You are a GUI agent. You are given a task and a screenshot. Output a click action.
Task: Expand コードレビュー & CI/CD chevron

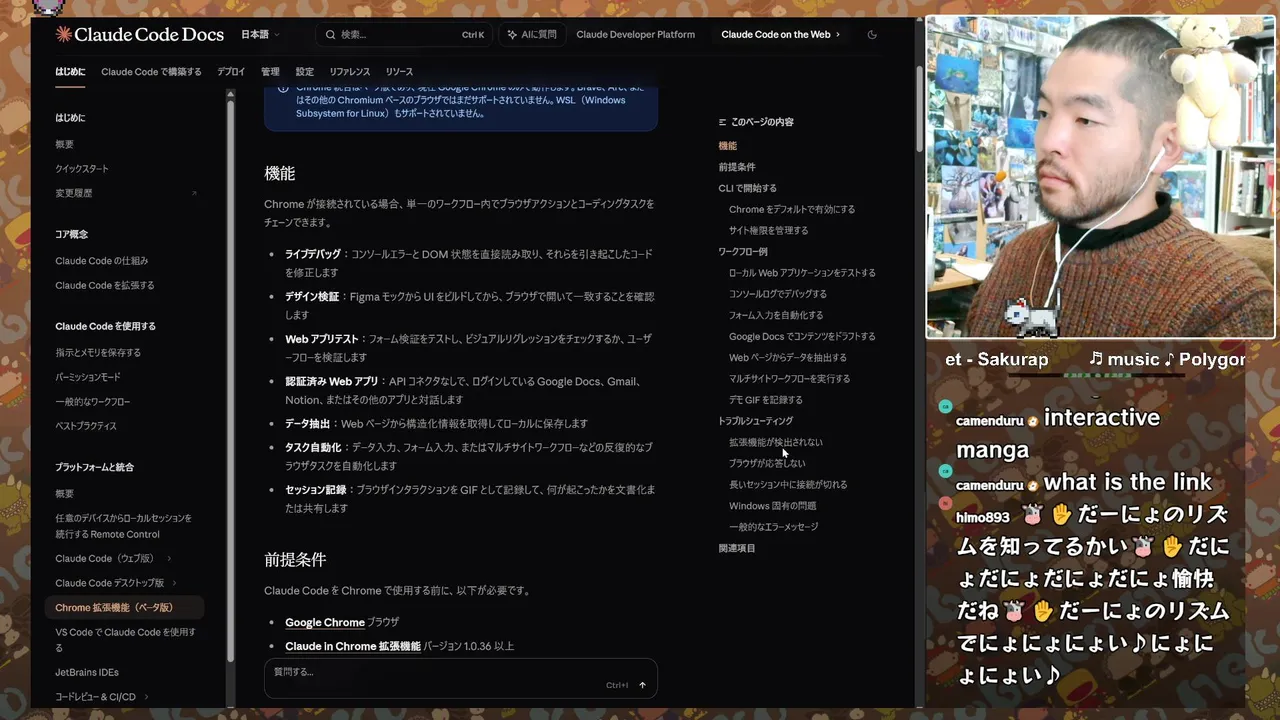coord(146,697)
